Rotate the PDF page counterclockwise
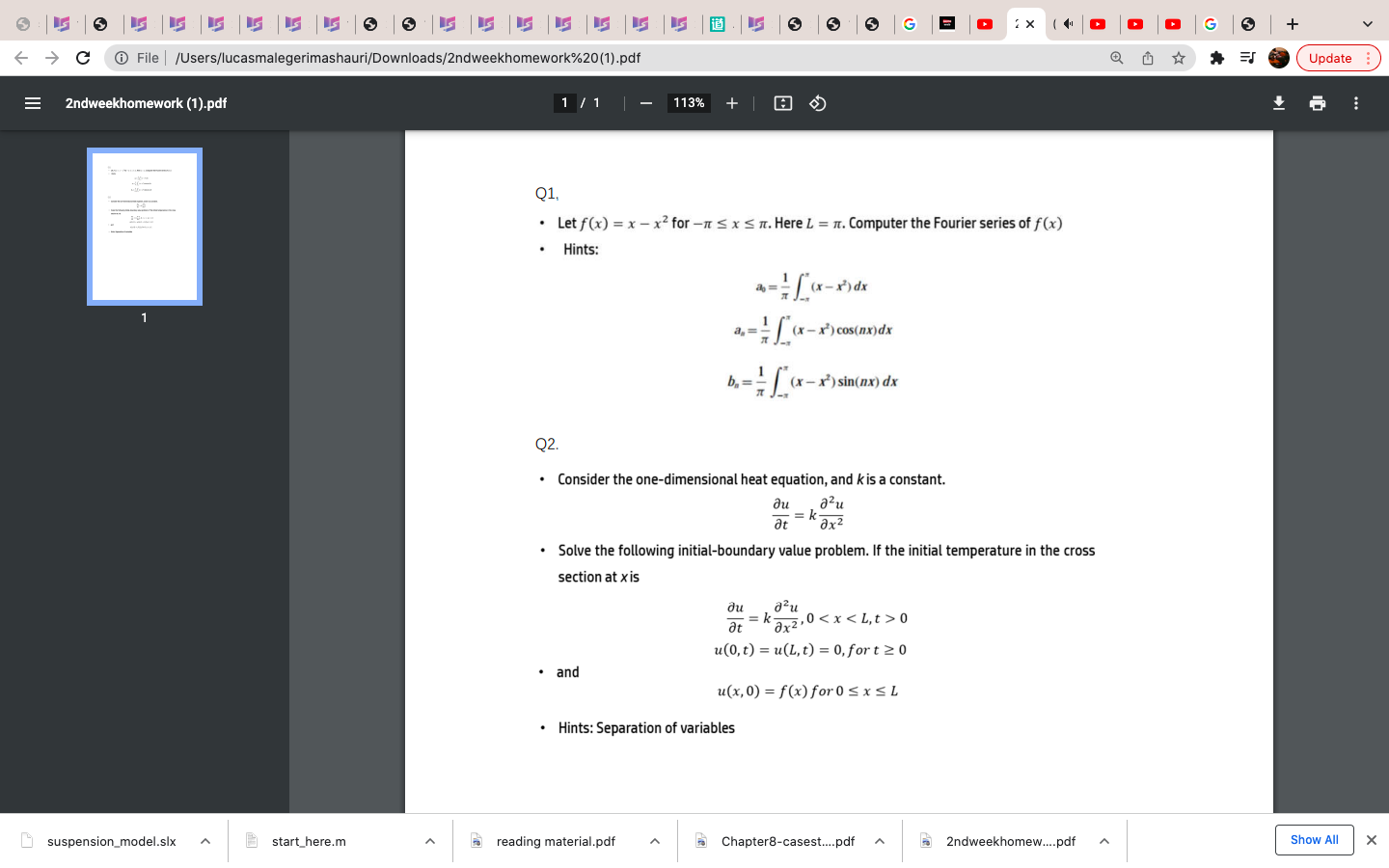Viewport: 1389px width, 868px height. (x=817, y=103)
